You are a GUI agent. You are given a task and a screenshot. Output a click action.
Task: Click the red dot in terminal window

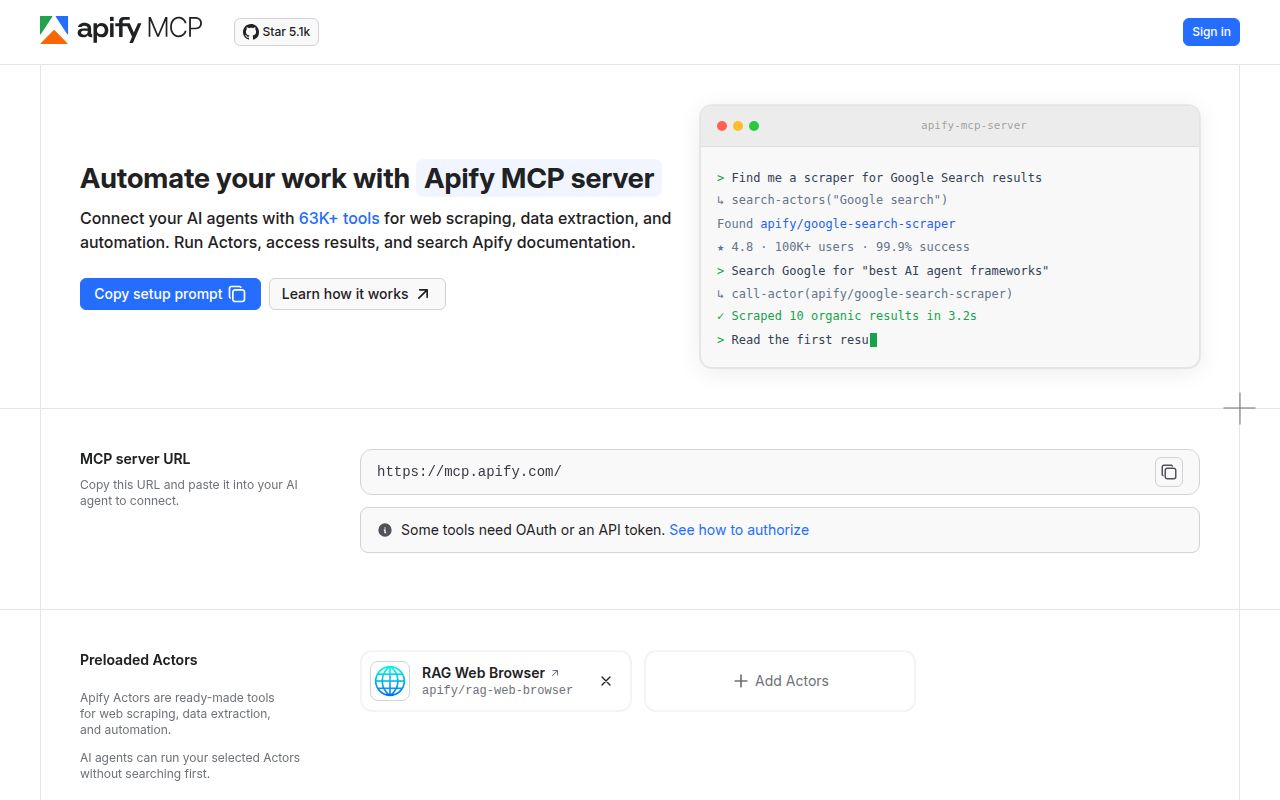click(722, 126)
